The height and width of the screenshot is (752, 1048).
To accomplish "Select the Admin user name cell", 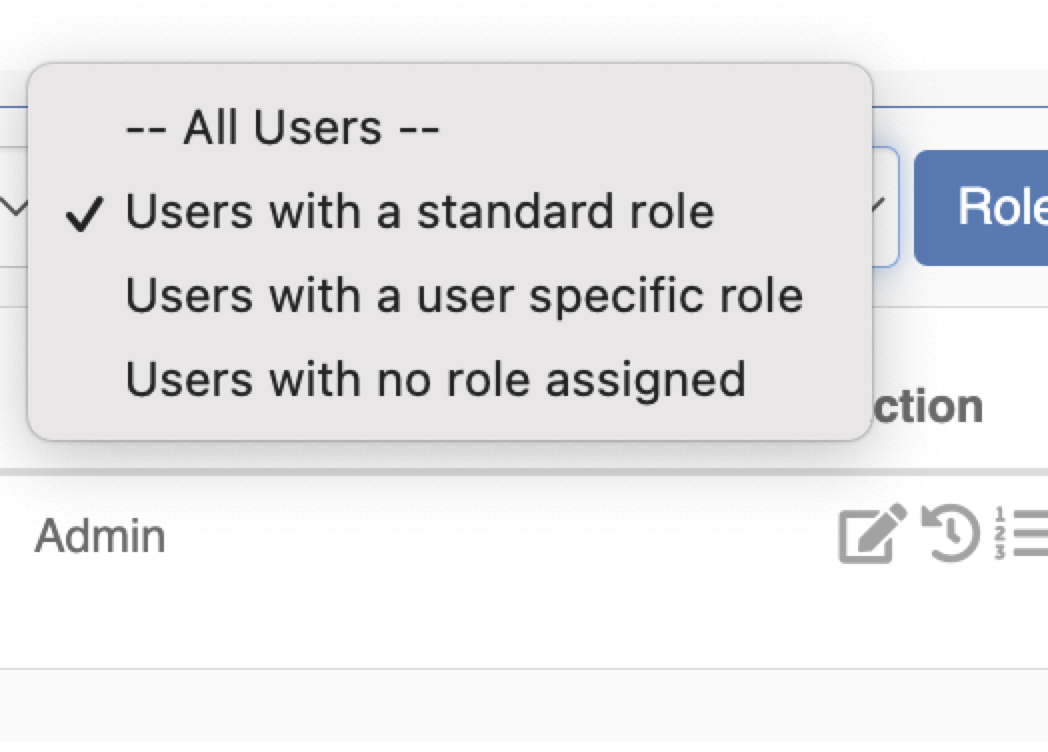I will click(x=100, y=537).
